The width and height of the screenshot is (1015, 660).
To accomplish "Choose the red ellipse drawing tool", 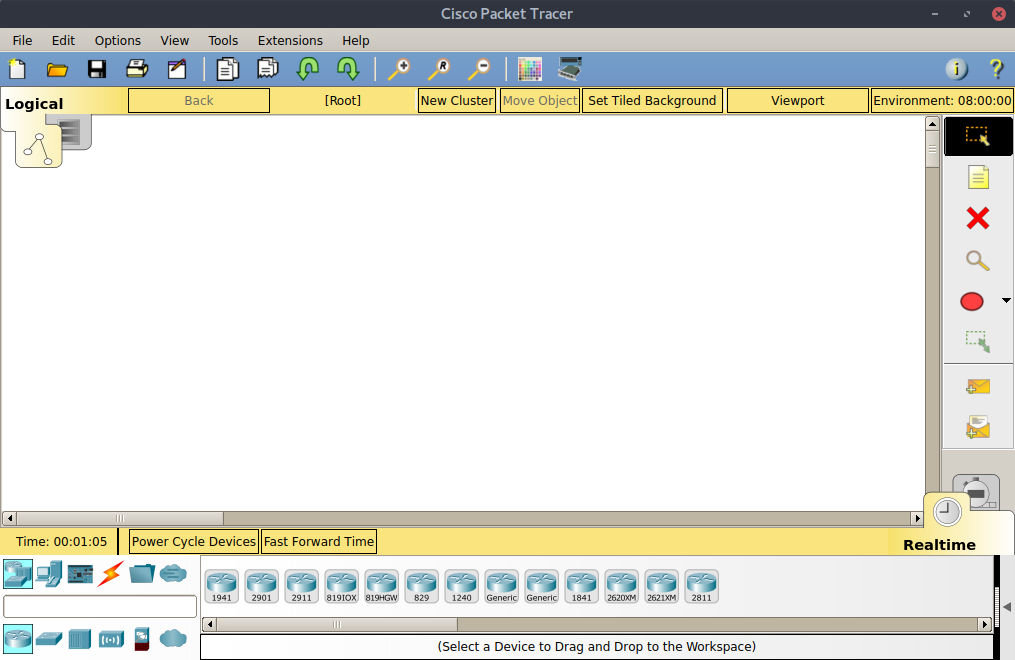I will pos(972,302).
